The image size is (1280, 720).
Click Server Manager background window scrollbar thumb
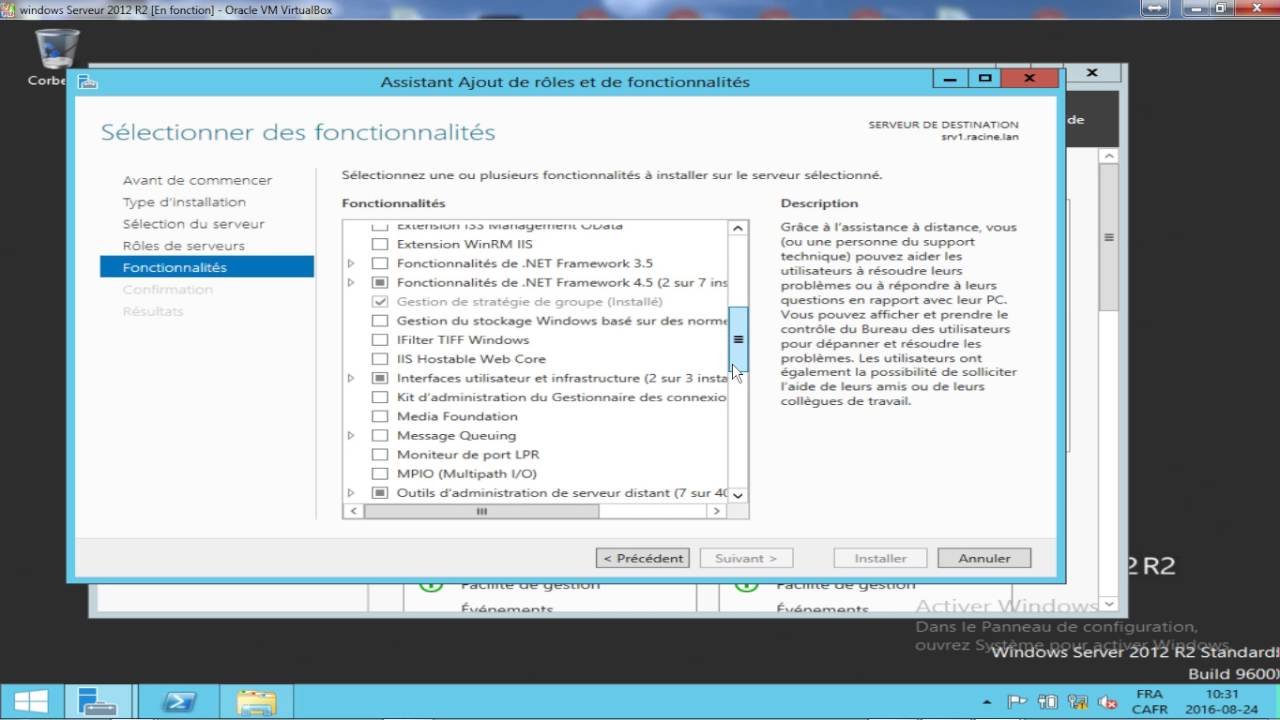pyautogui.click(x=1108, y=238)
